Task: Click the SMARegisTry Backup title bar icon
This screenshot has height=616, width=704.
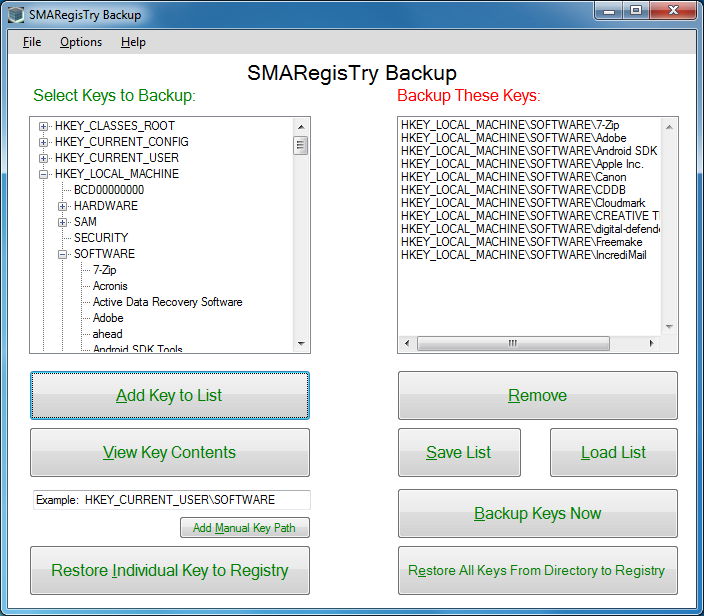Action: click(x=15, y=15)
